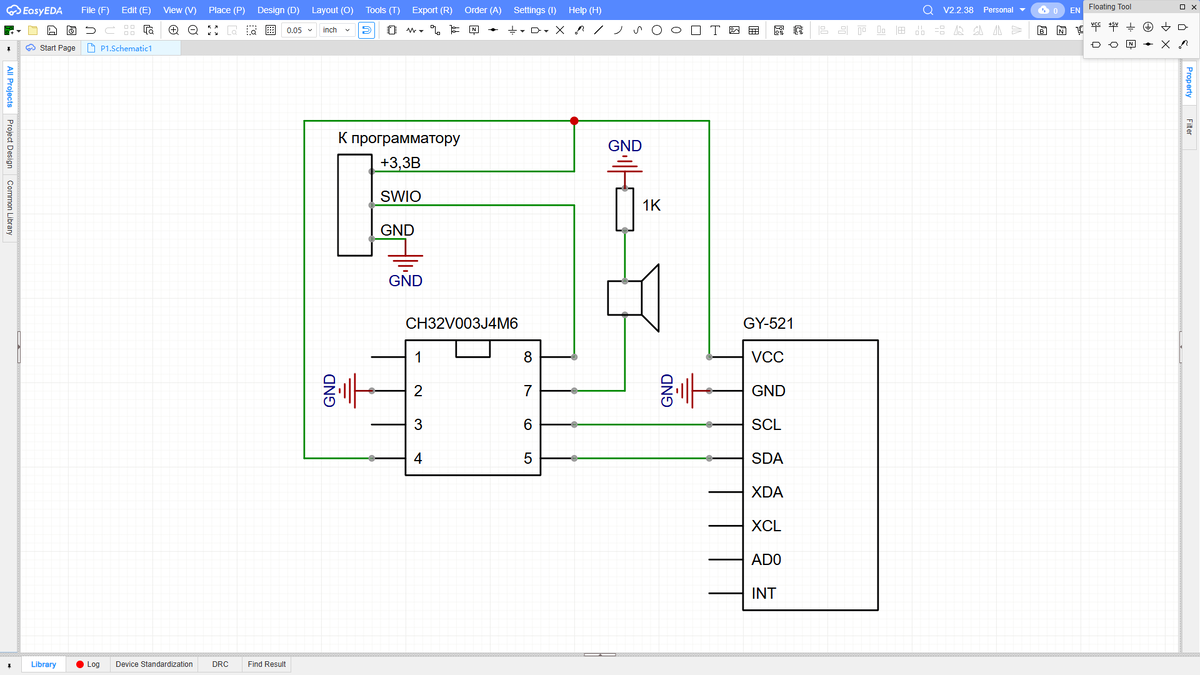Open the search magnifier in title bar
This screenshot has height=675, width=1200.
point(928,10)
